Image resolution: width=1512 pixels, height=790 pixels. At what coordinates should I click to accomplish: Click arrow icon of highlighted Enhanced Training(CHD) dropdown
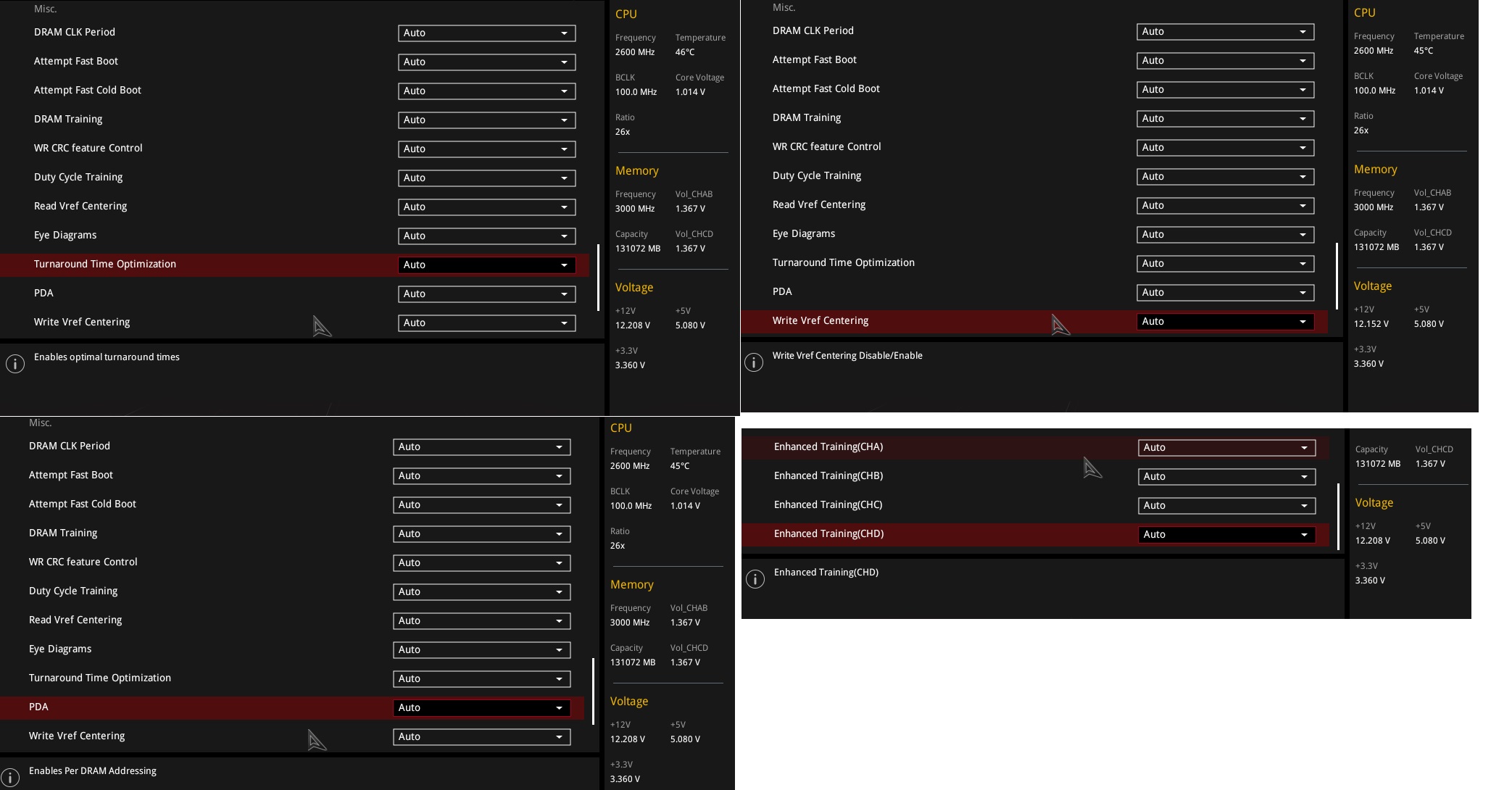(x=1304, y=535)
